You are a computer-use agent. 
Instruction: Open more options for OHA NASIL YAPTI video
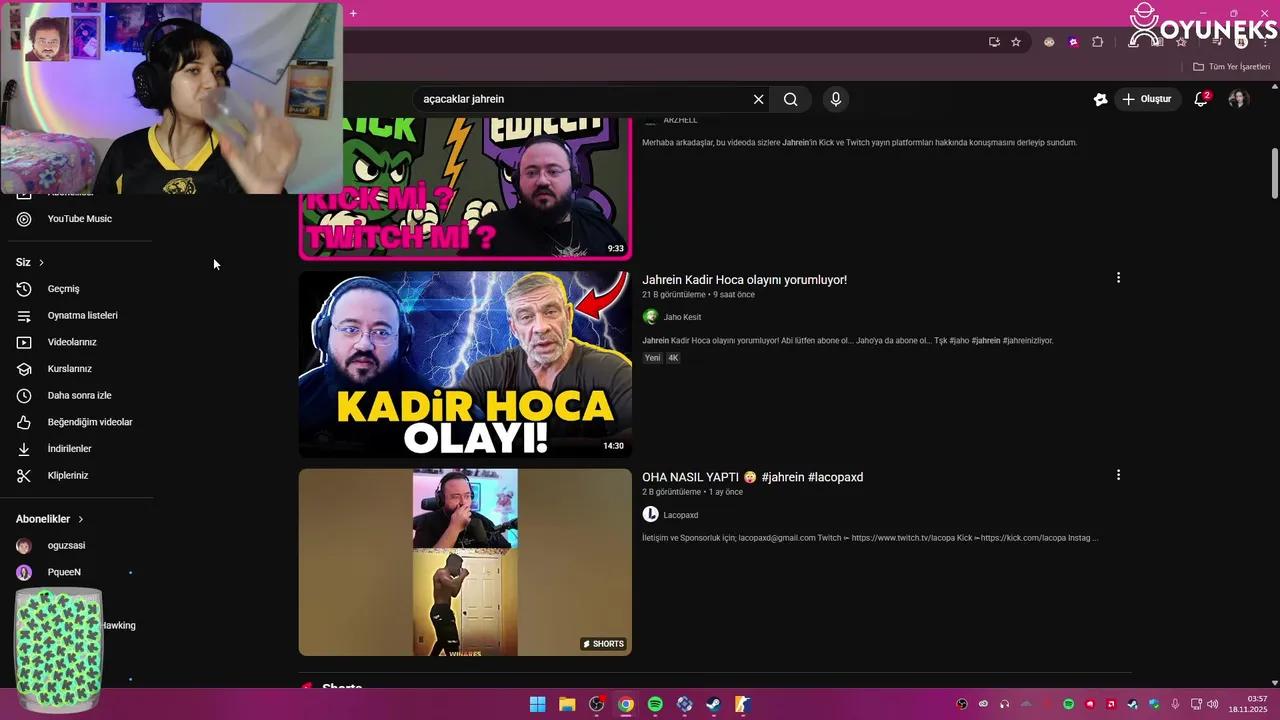[x=1118, y=475]
